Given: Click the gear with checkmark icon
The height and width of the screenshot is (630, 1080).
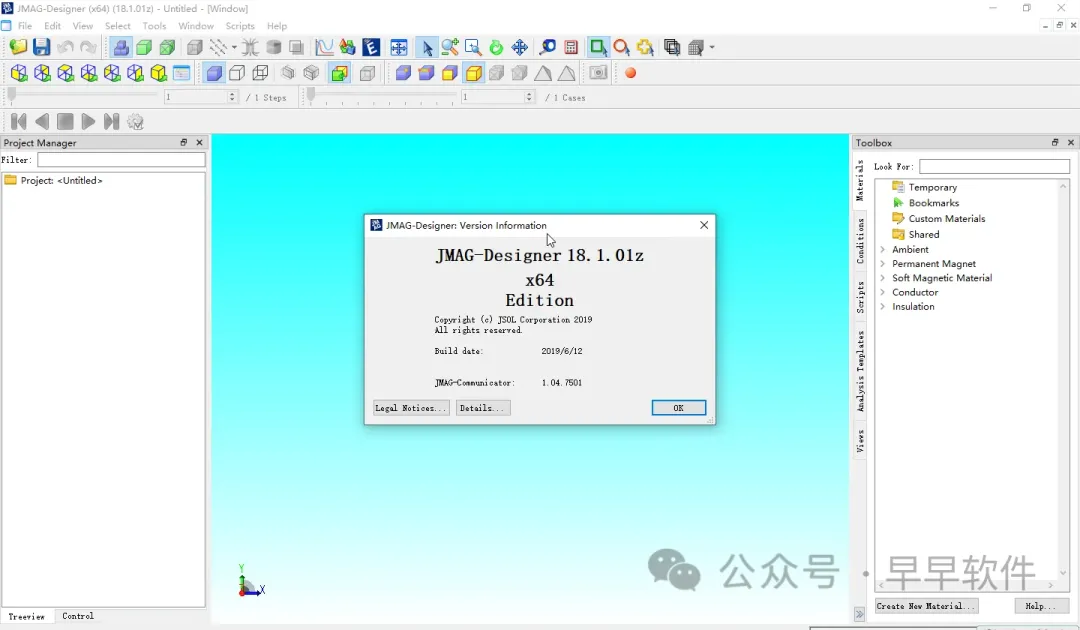Looking at the screenshot, I should coord(136,122).
